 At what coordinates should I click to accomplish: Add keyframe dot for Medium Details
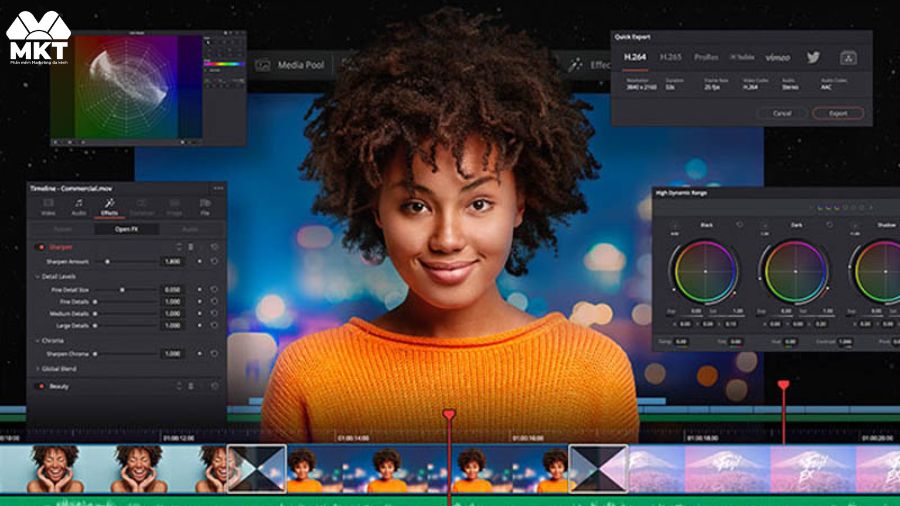199,314
